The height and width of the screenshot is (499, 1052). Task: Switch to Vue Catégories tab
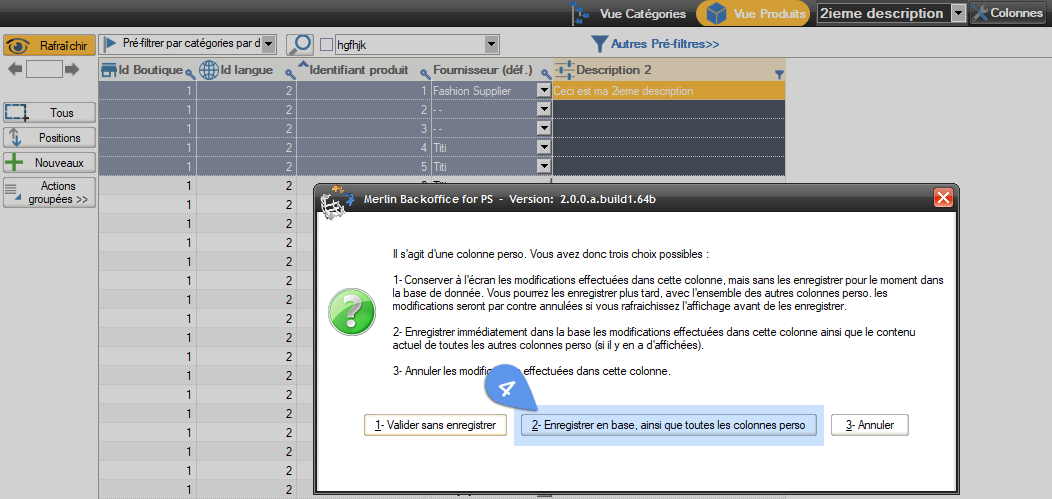(629, 14)
